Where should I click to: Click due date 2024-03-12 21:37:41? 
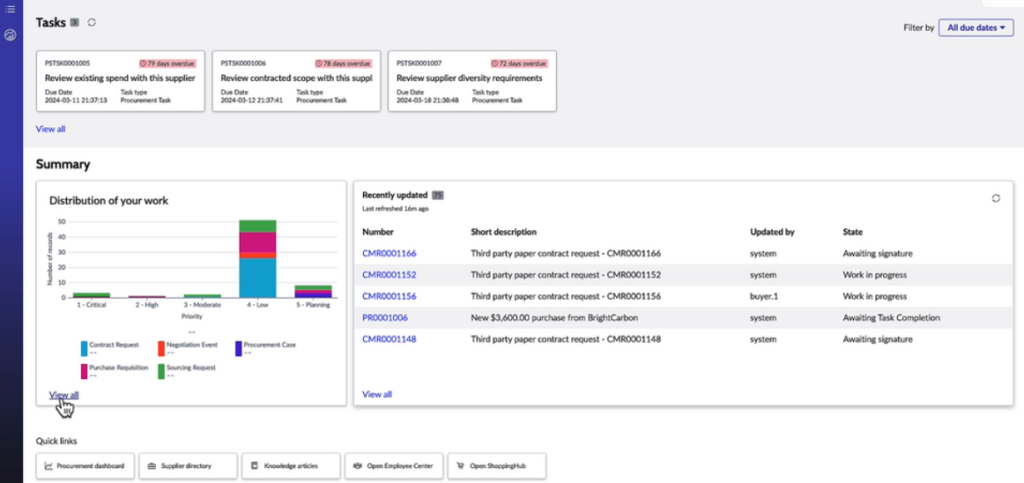[252, 101]
